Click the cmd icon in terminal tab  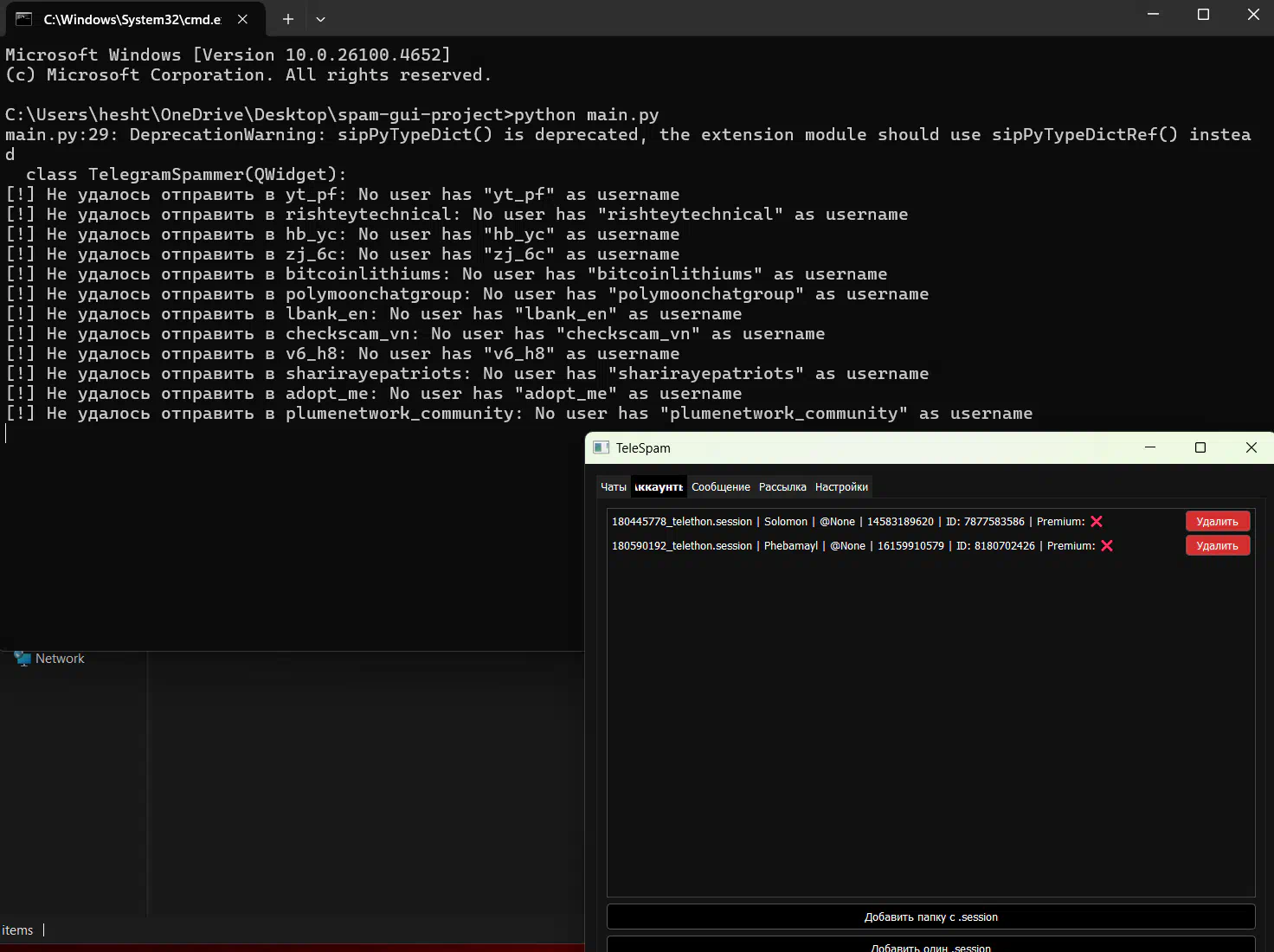pyautogui.click(x=24, y=19)
